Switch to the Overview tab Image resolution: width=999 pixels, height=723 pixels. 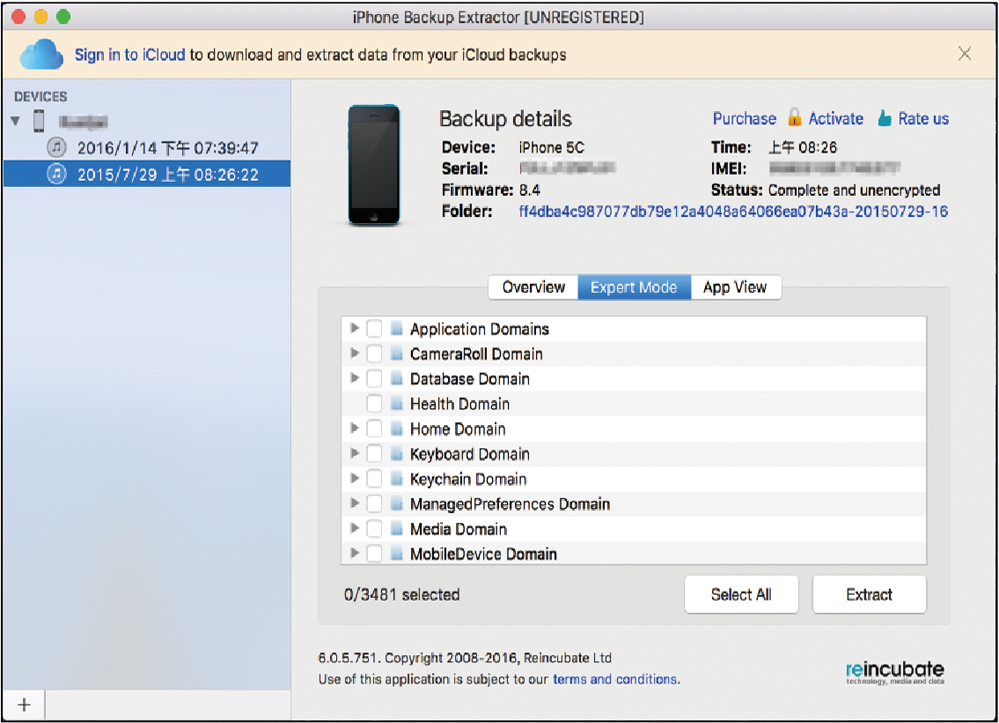point(533,287)
